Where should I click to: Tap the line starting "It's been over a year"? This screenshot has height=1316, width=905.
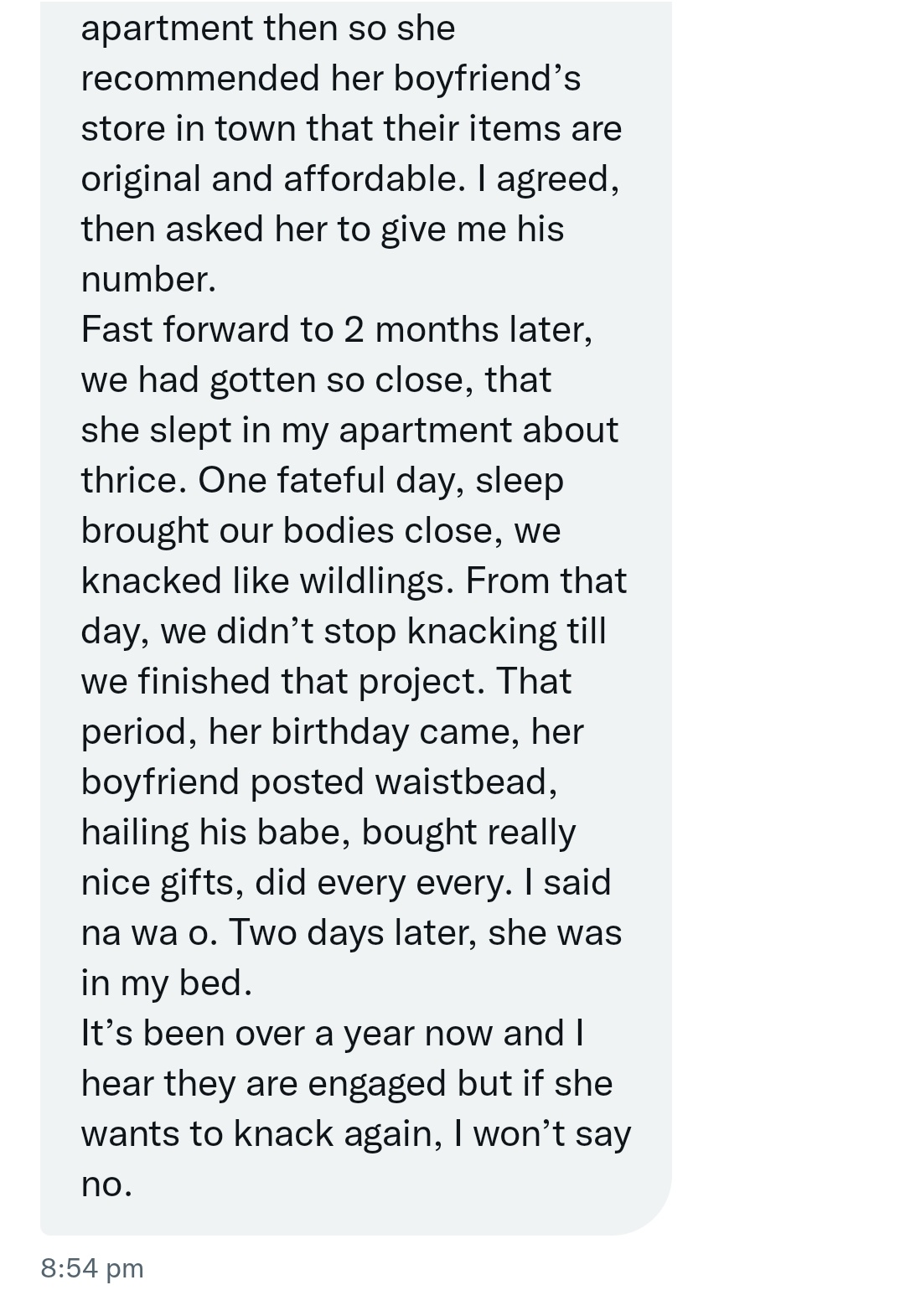332,1033
